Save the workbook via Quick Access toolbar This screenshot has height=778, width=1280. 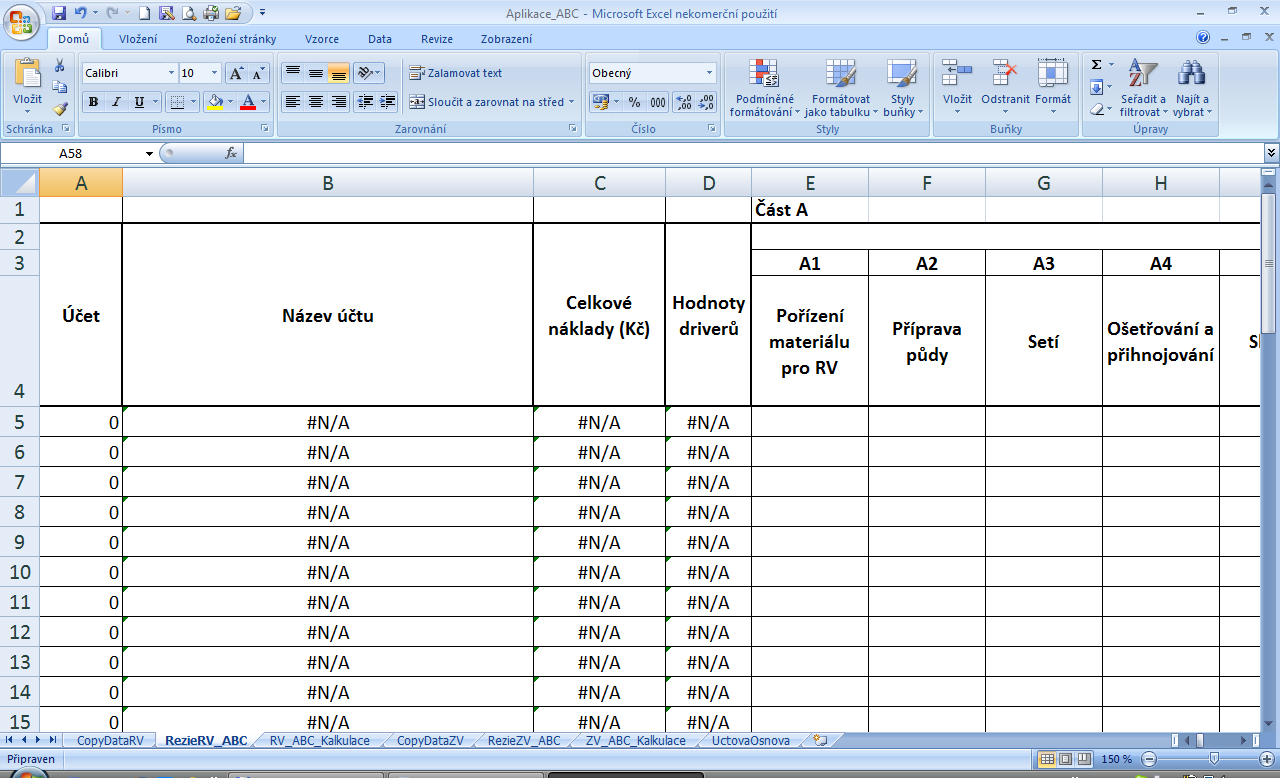point(59,14)
